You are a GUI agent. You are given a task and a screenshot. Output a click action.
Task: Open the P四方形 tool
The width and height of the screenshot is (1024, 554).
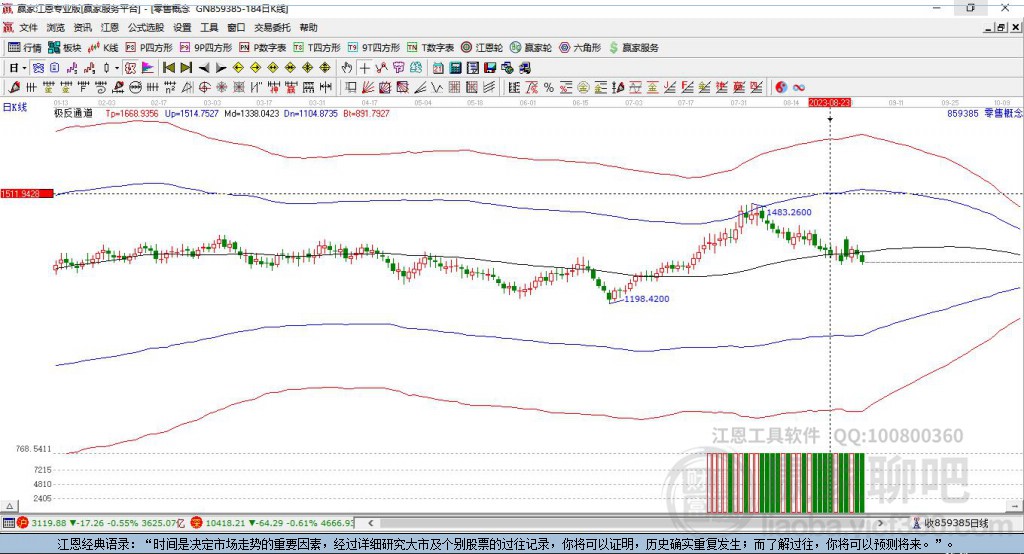pyautogui.click(x=148, y=48)
